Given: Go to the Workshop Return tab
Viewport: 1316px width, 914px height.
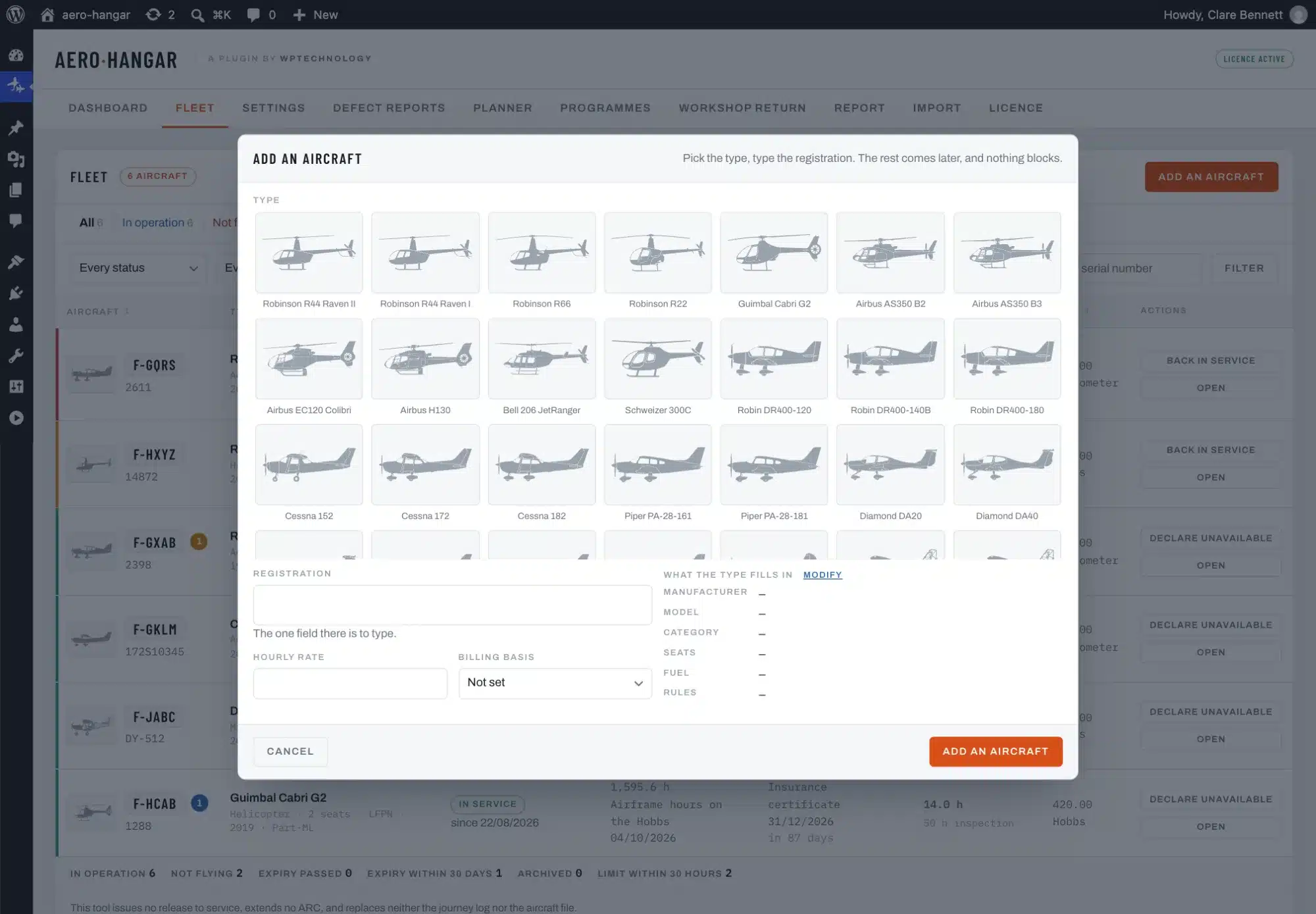Looking at the screenshot, I should (742, 108).
